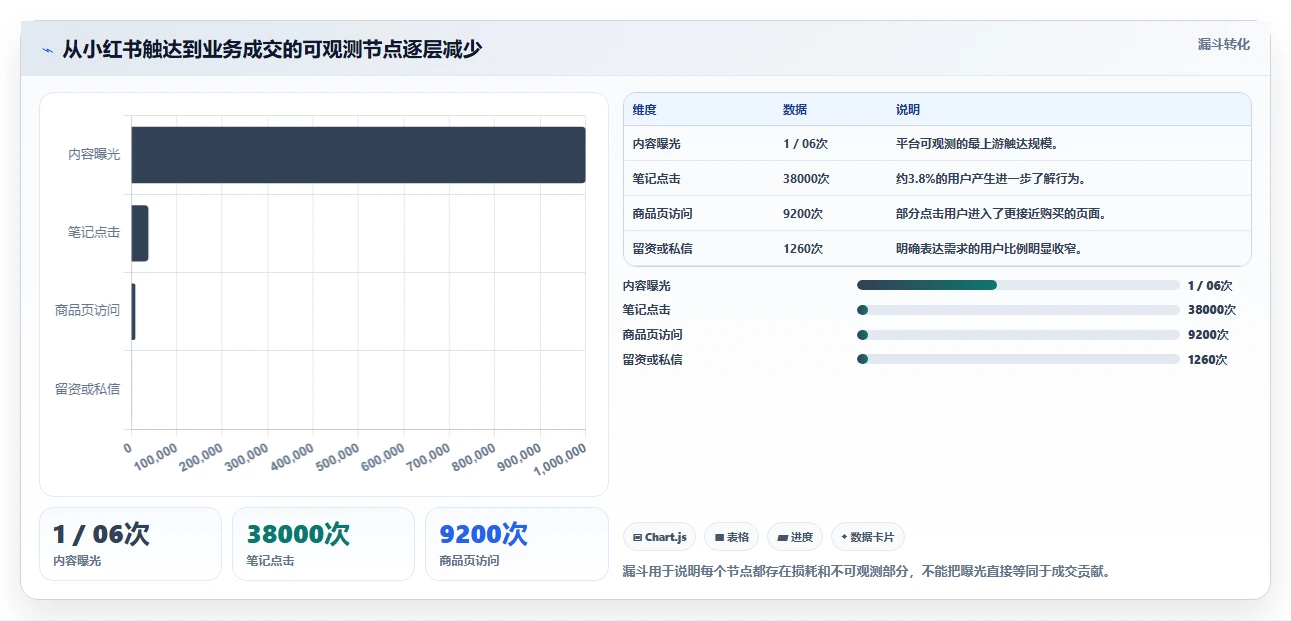Click the 内容曝光 progress bar

coord(1018,285)
